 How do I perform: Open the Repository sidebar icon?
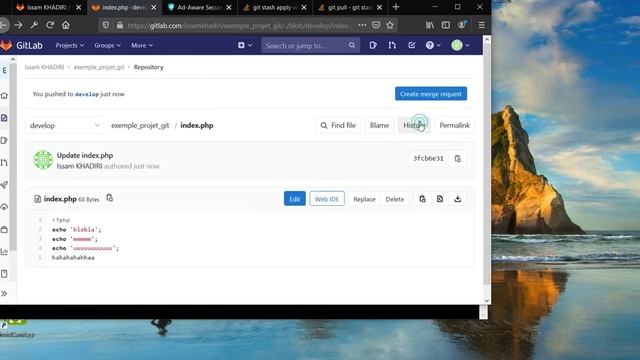pos(4,118)
